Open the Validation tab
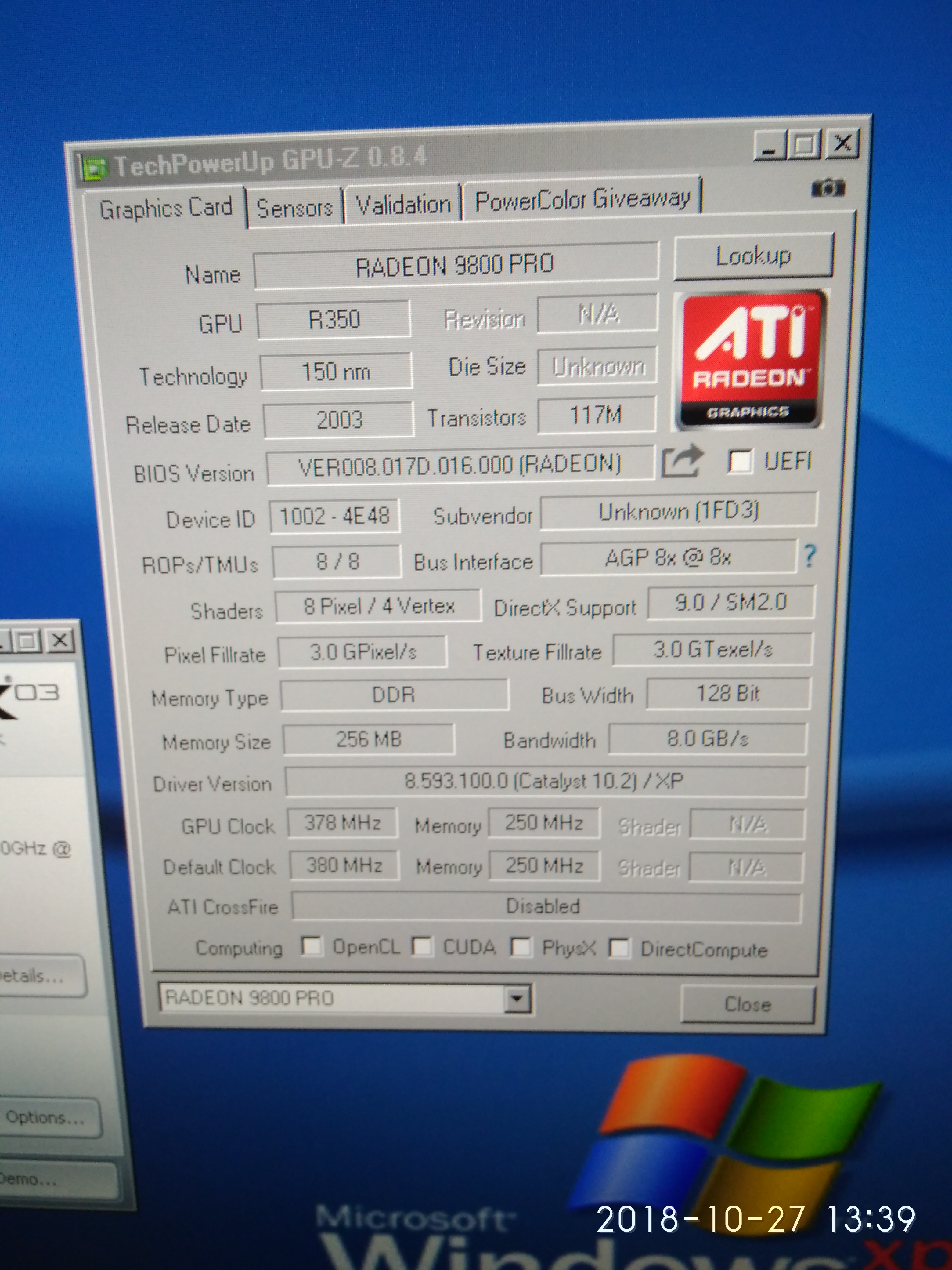The width and height of the screenshot is (952, 1270). click(403, 205)
